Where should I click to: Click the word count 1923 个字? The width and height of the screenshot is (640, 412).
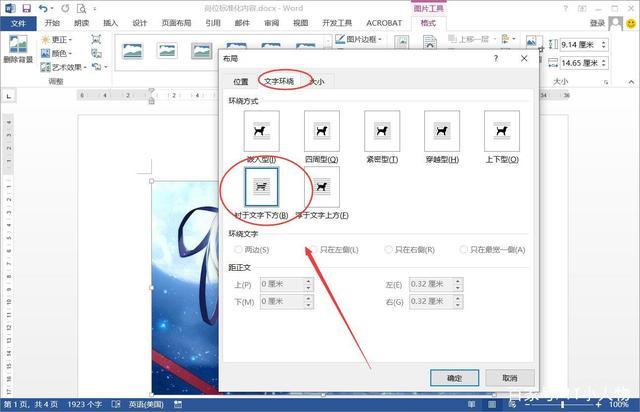[84, 404]
